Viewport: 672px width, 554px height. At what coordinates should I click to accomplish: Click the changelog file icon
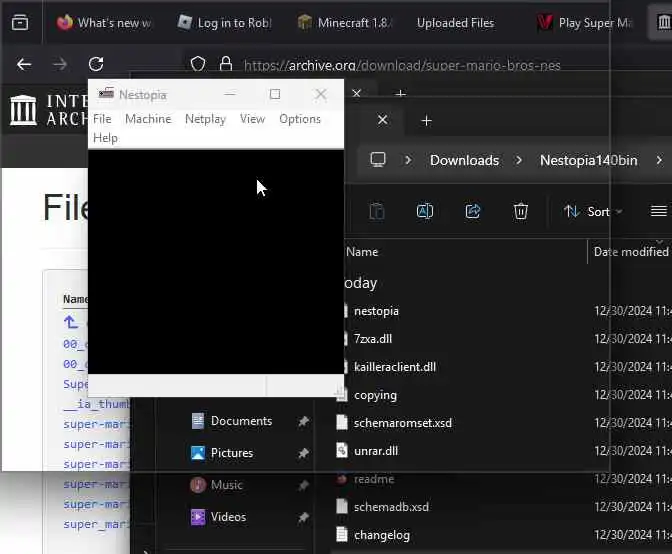click(342, 535)
